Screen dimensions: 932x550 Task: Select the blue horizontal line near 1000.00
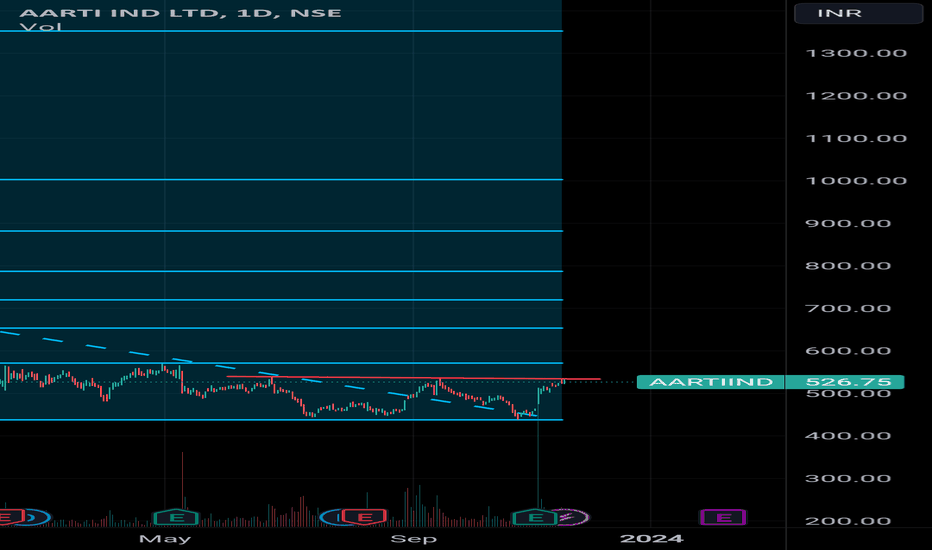[x=281, y=180]
